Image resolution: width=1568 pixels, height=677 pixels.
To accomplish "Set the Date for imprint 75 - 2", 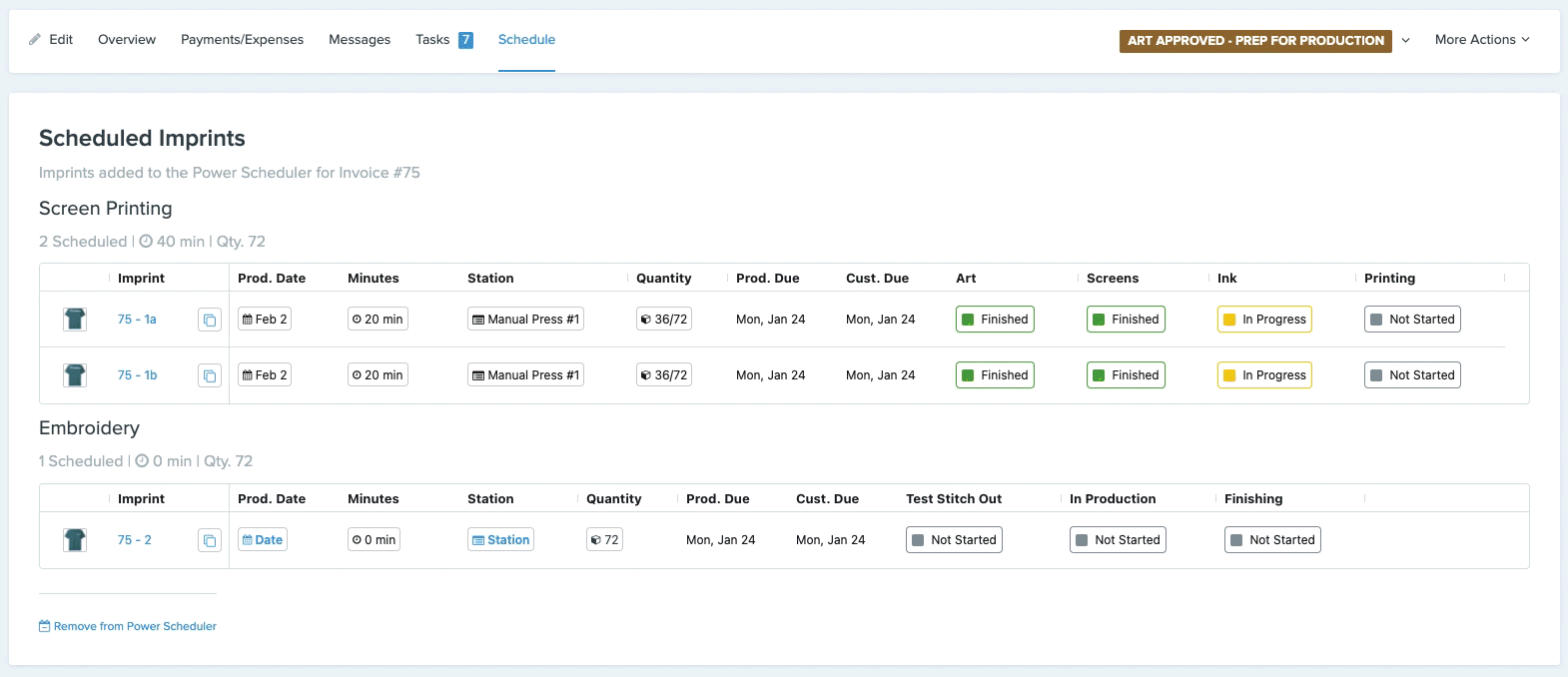I will pos(263,540).
